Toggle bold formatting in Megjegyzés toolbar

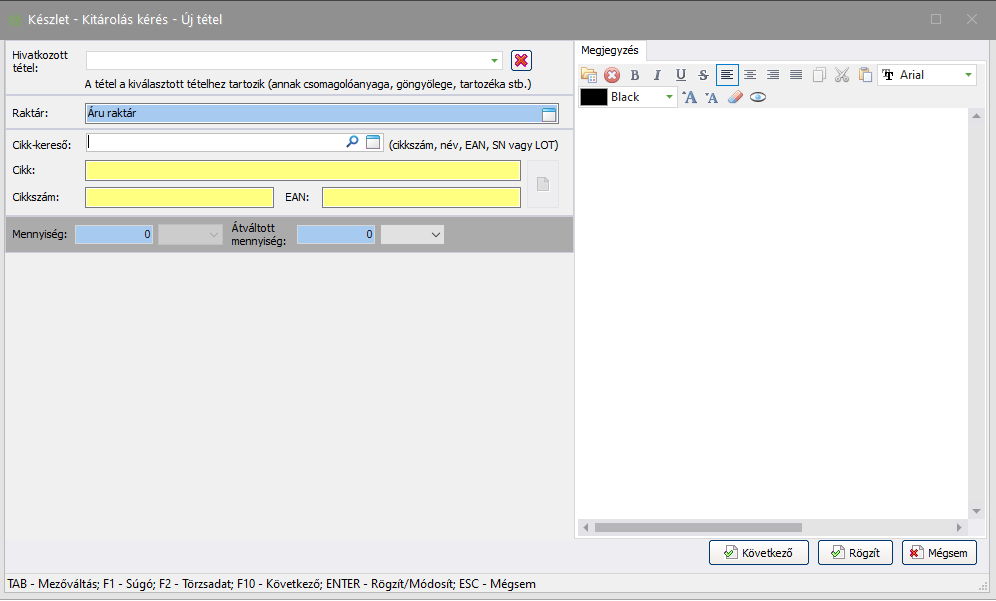[x=634, y=75]
